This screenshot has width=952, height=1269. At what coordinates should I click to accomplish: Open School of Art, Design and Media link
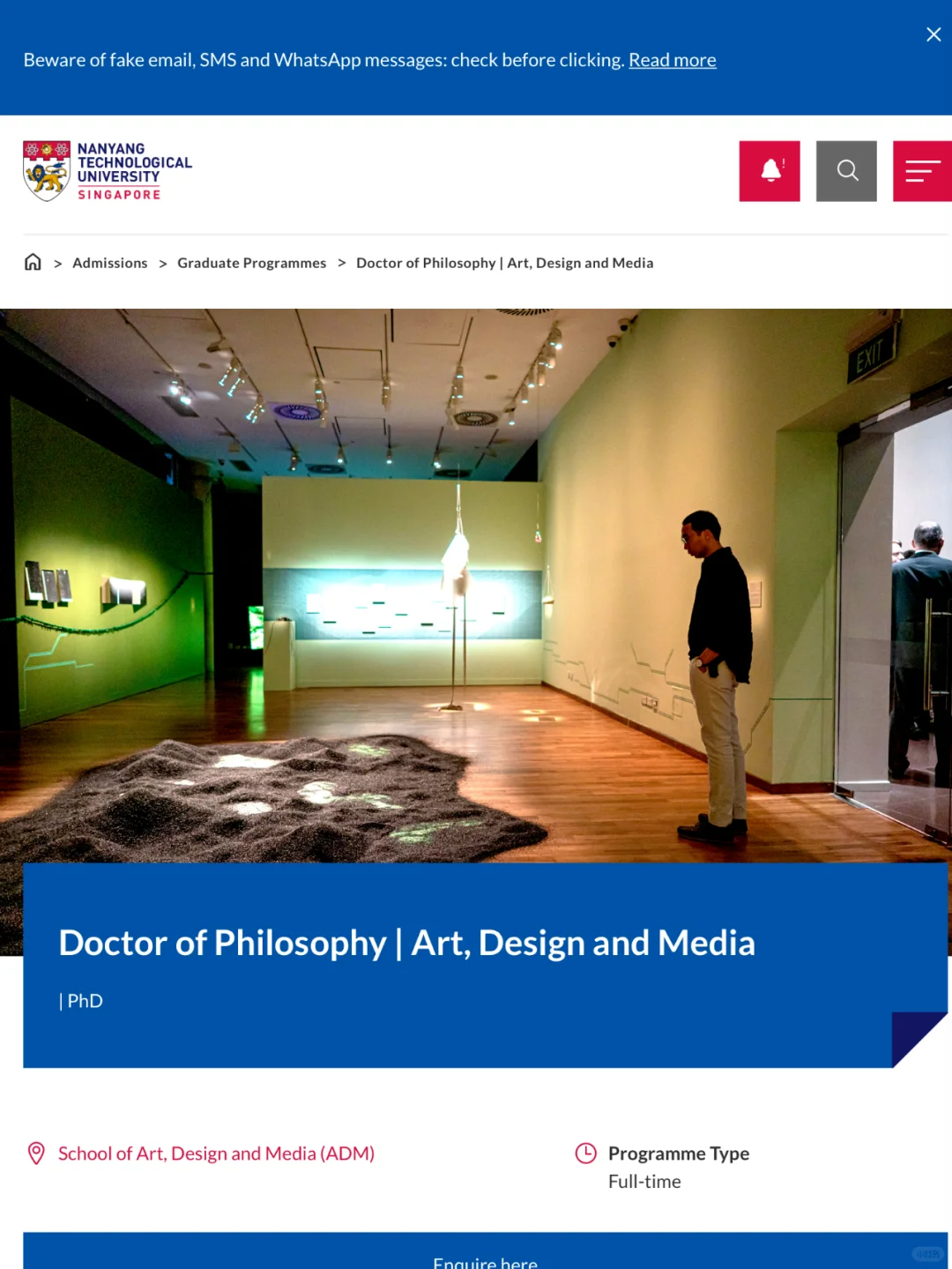(x=217, y=1153)
